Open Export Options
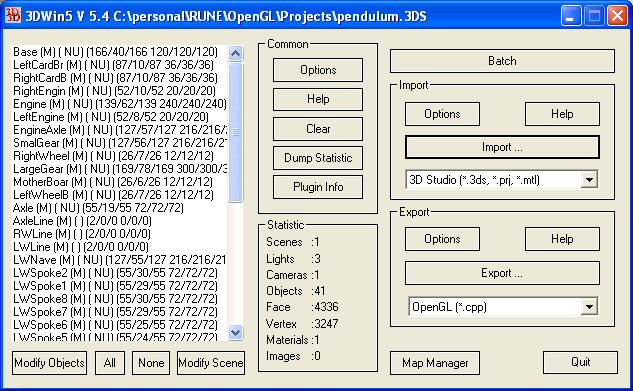The image size is (633, 391). click(442, 239)
